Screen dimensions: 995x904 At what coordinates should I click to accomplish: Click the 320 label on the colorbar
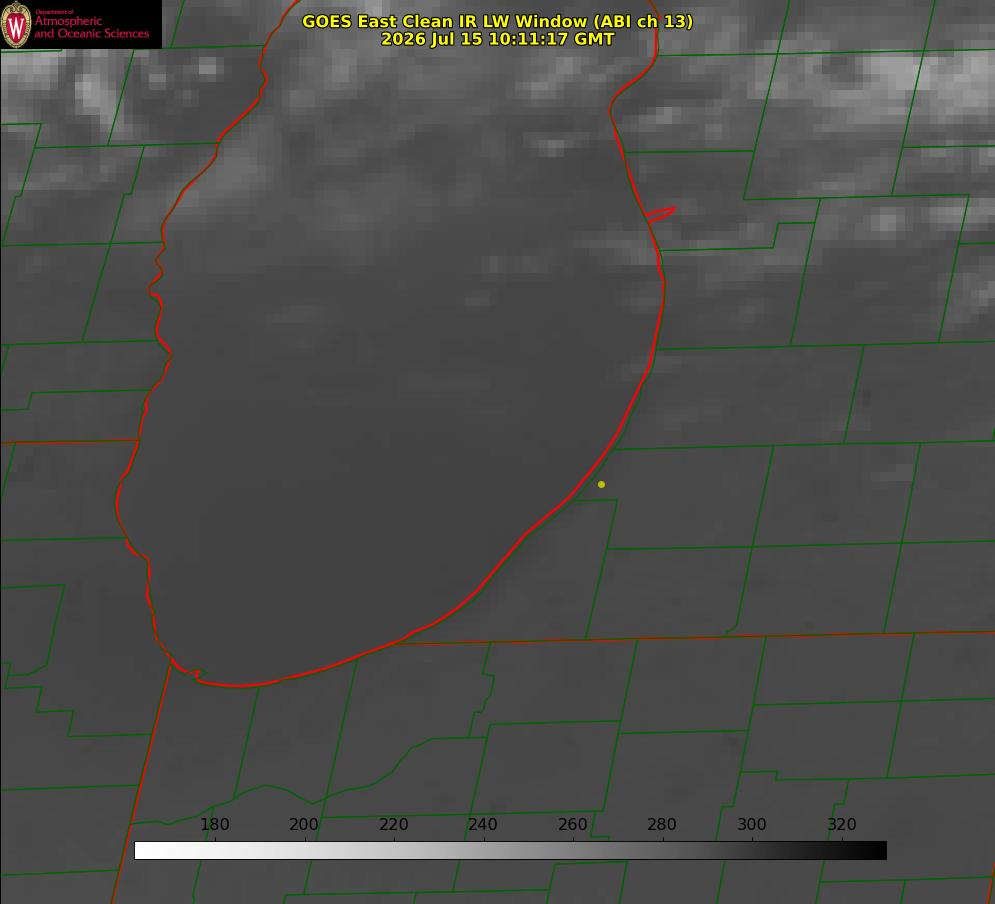coord(842,824)
